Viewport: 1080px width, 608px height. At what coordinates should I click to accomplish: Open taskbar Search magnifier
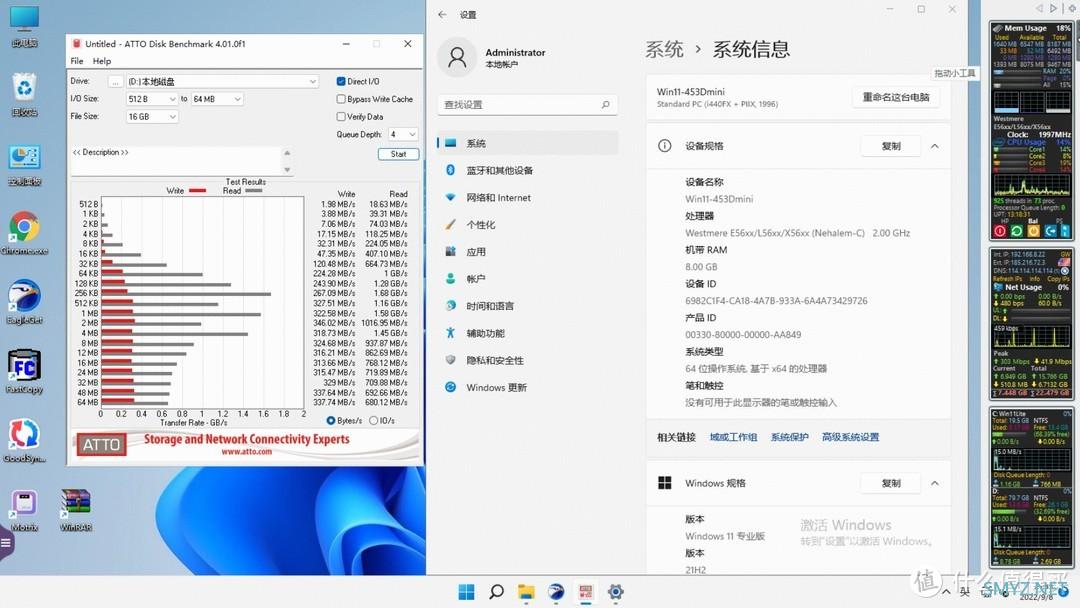pos(496,592)
